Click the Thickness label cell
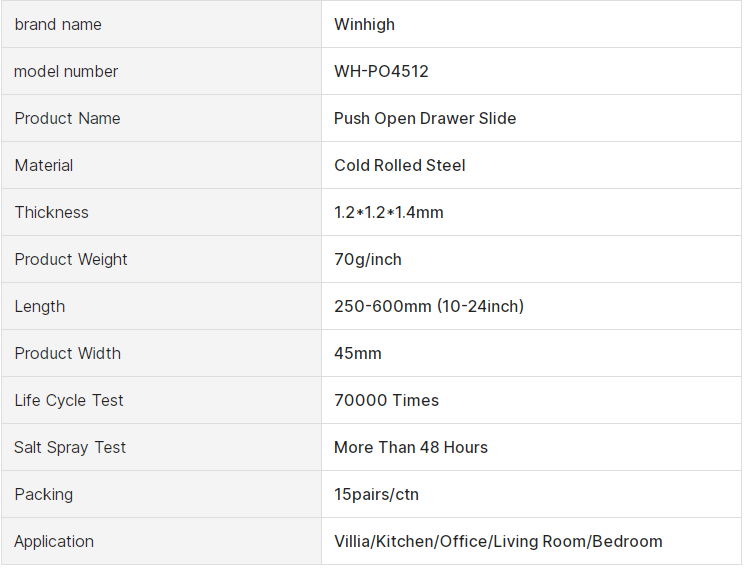 [51, 212]
